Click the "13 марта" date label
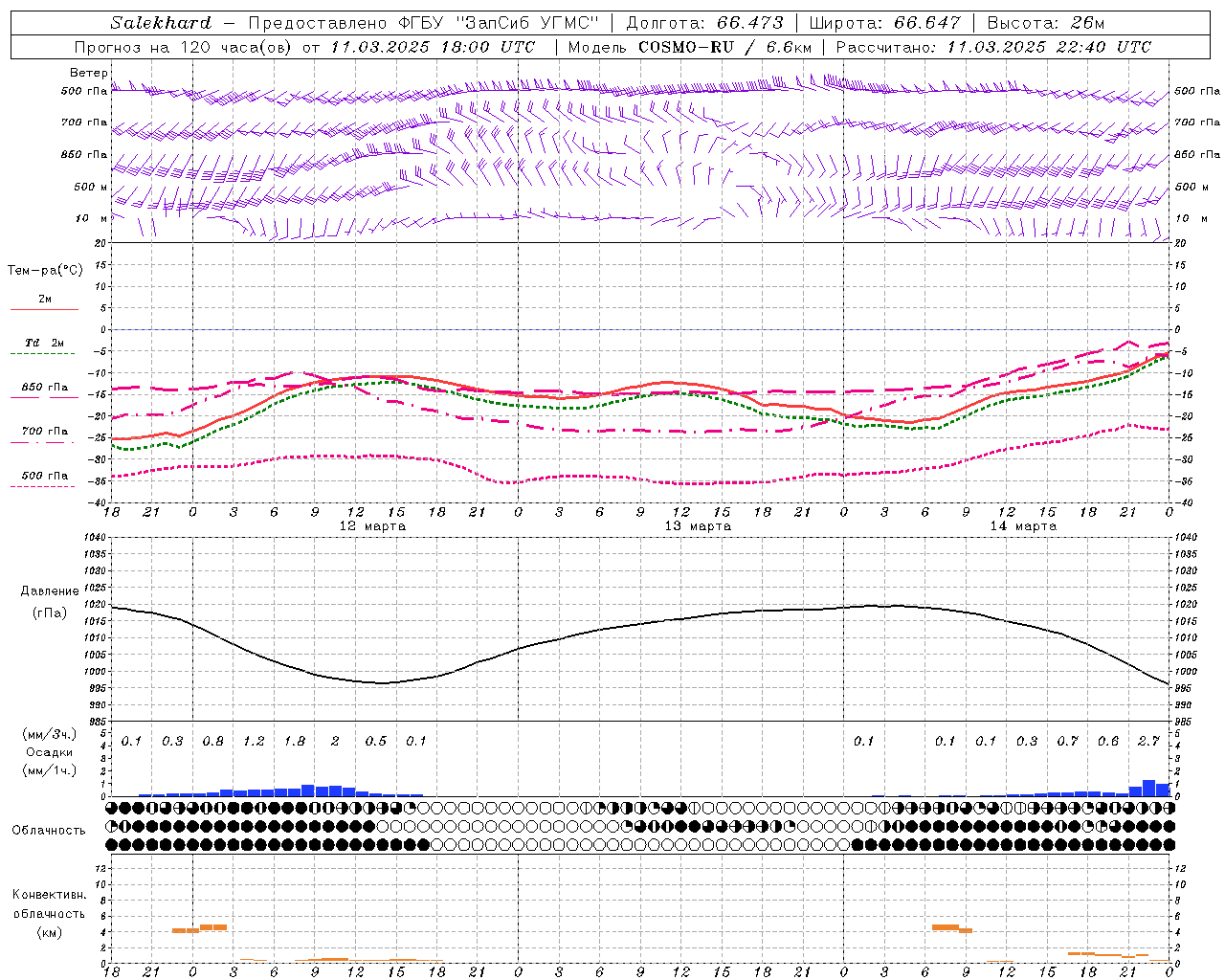 [x=698, y=526]
